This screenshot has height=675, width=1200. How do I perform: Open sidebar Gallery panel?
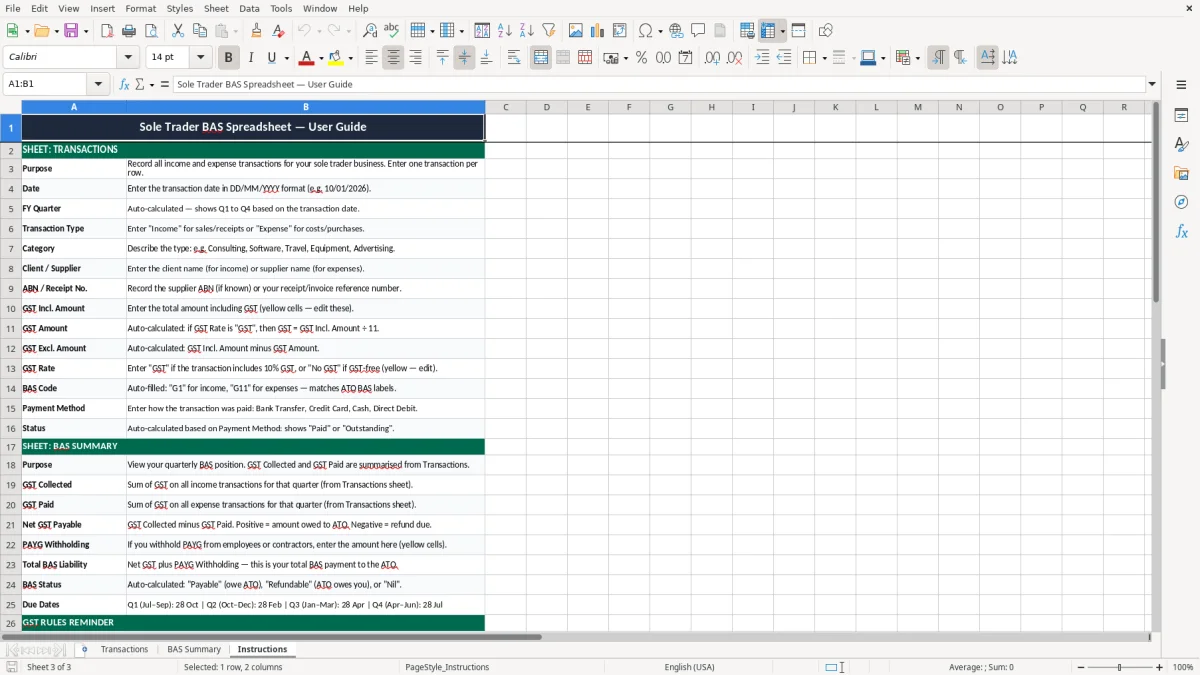(1181, 173)
